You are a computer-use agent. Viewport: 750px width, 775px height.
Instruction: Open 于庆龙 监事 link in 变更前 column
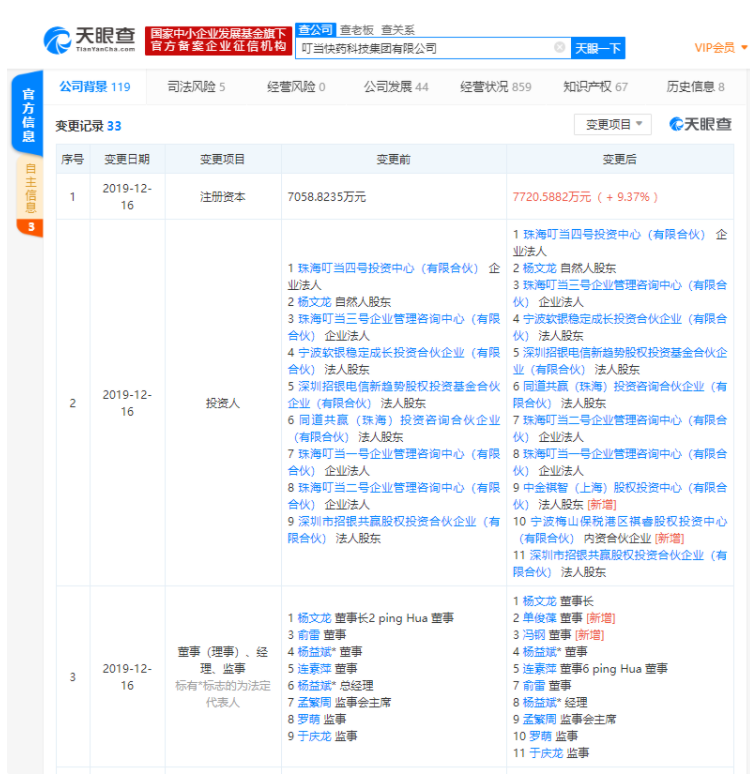point(314,736)
